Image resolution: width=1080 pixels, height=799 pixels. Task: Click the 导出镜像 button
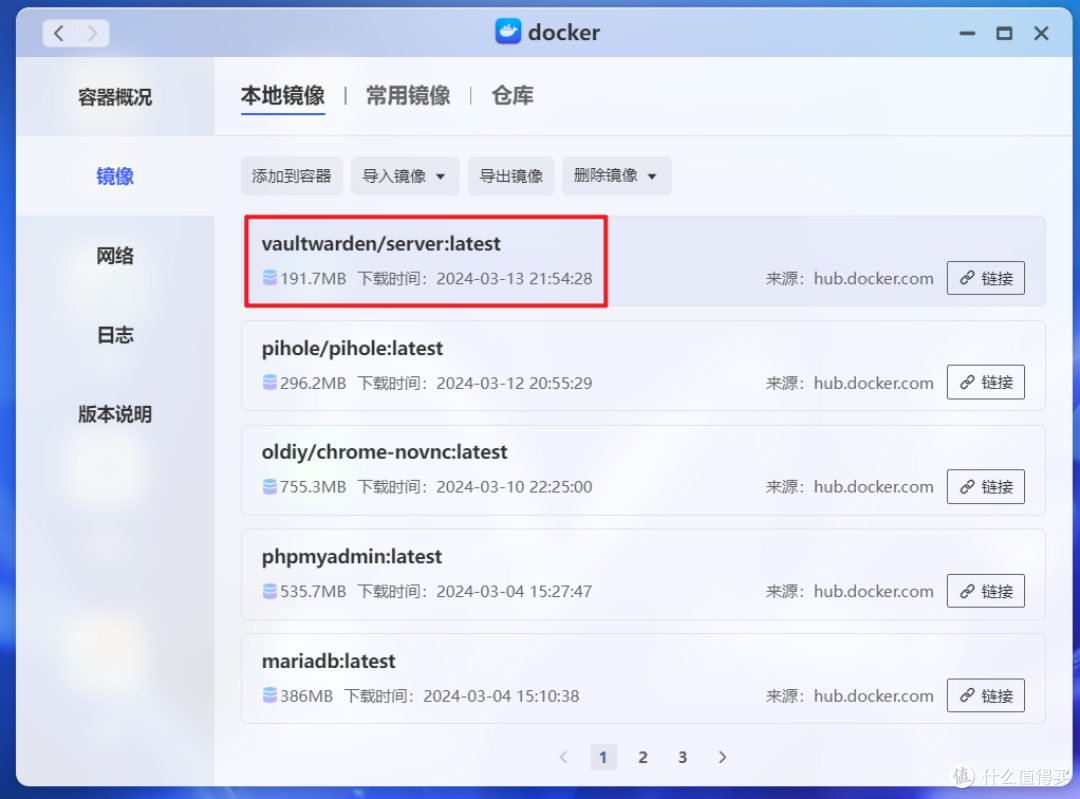click(x=511, y=176)
